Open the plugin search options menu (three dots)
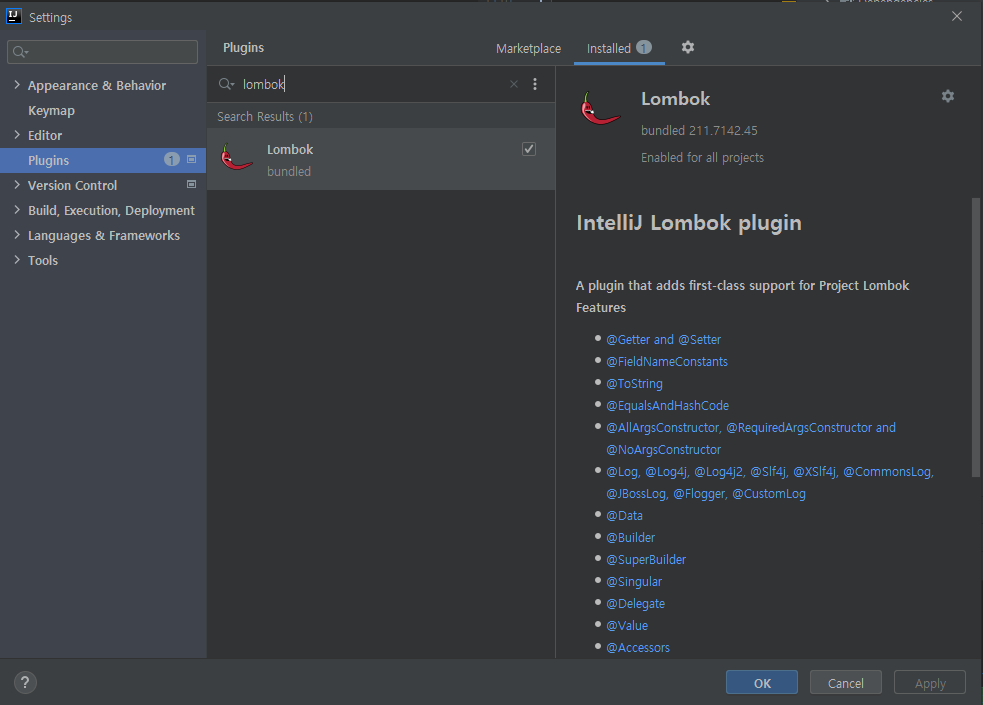 (x=535, y=84)
